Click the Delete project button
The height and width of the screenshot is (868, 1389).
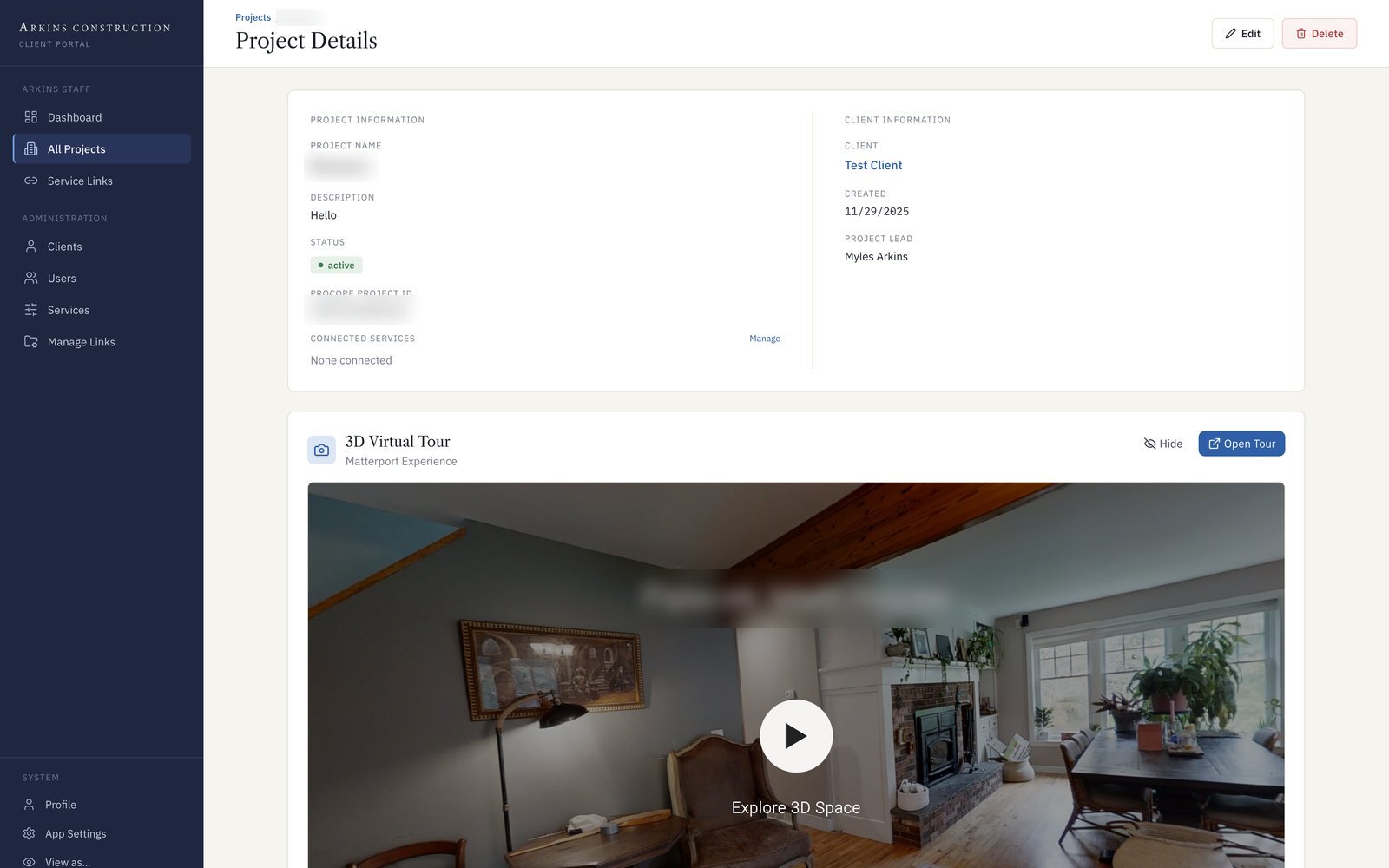pyautogui.click(x=1319, y=33)
